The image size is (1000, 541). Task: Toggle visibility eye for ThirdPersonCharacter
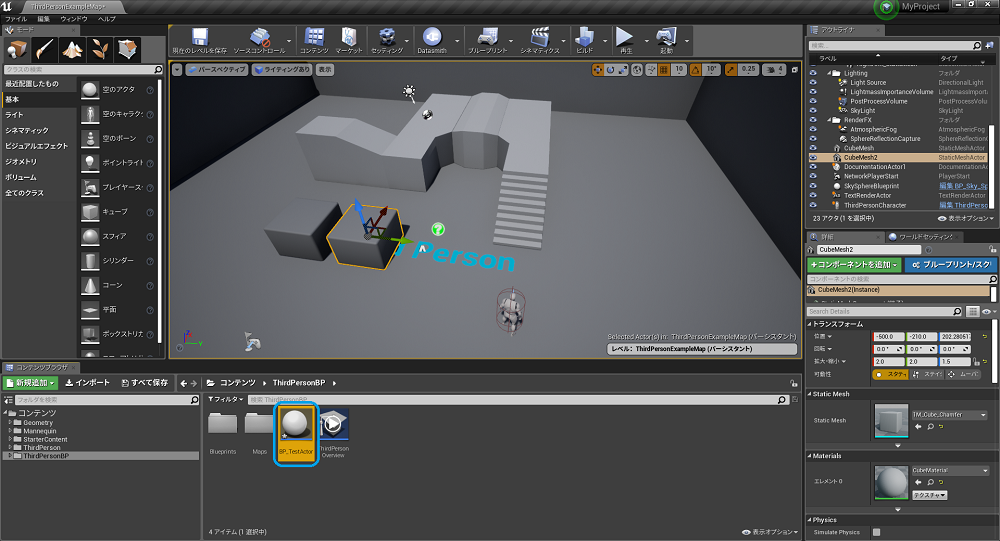pos(813,205)
